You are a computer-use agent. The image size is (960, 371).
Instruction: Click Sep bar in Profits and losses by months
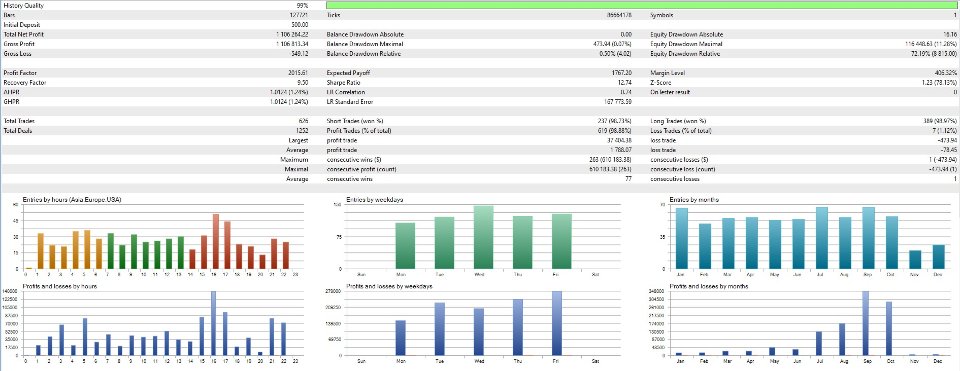click(866, 323)
